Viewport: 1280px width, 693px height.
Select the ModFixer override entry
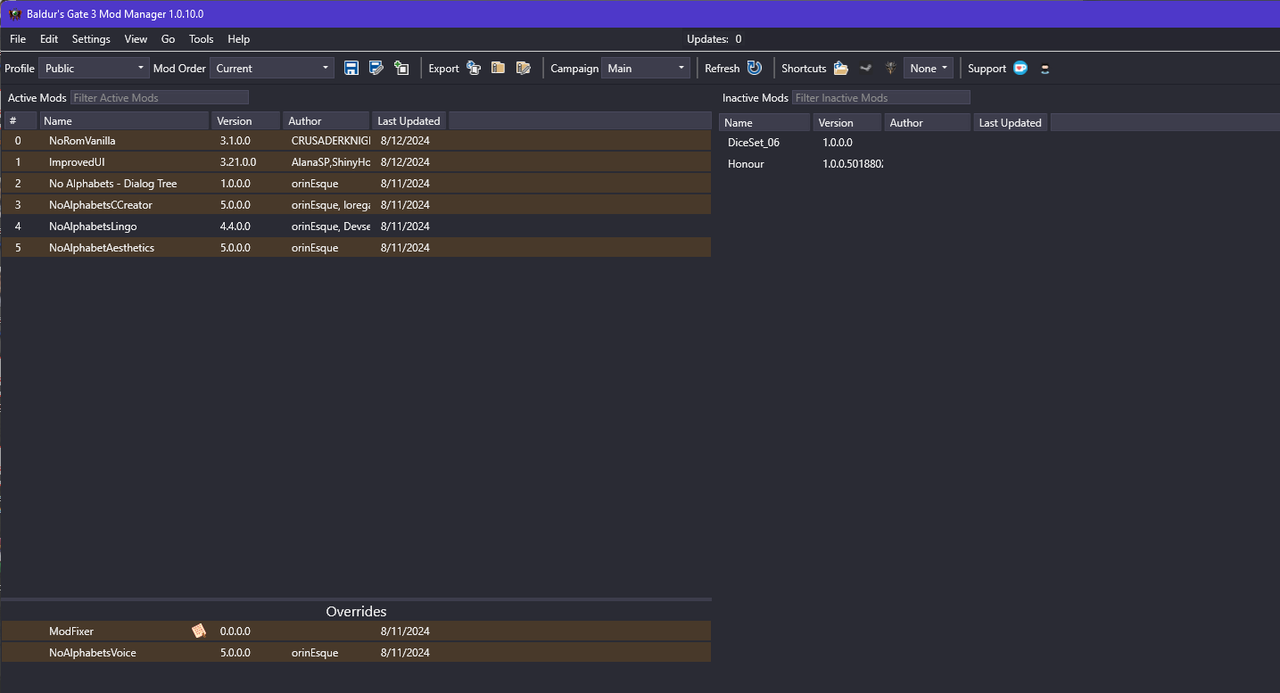coord(356,631)
